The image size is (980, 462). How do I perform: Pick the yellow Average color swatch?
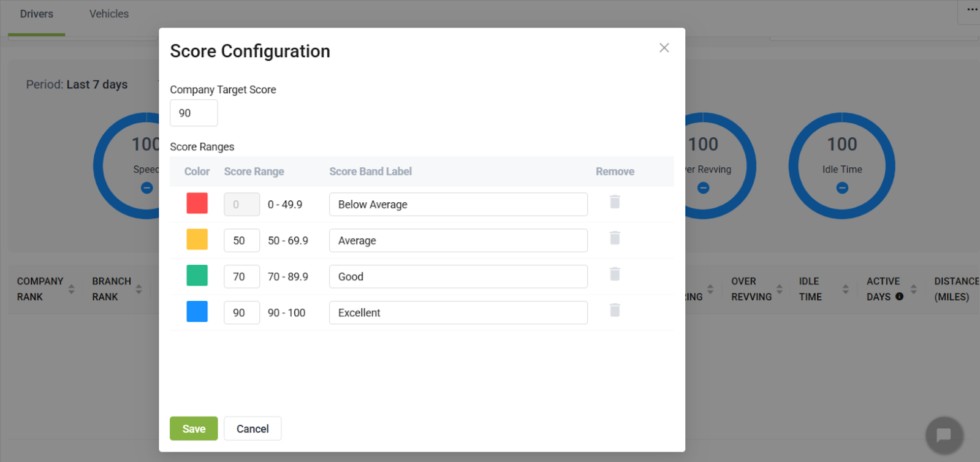coord(197,239)
